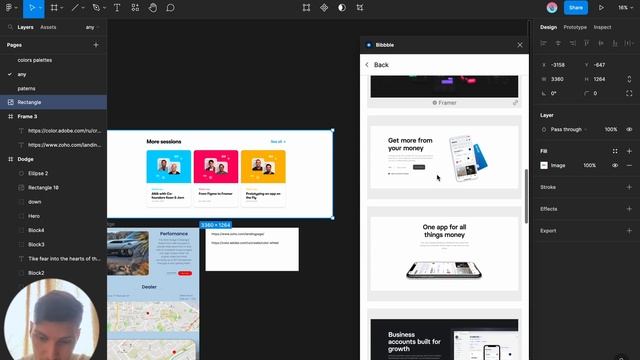Expand the 'any' page selector dropdown
640x360 pixels.
(x=92, y=27)
